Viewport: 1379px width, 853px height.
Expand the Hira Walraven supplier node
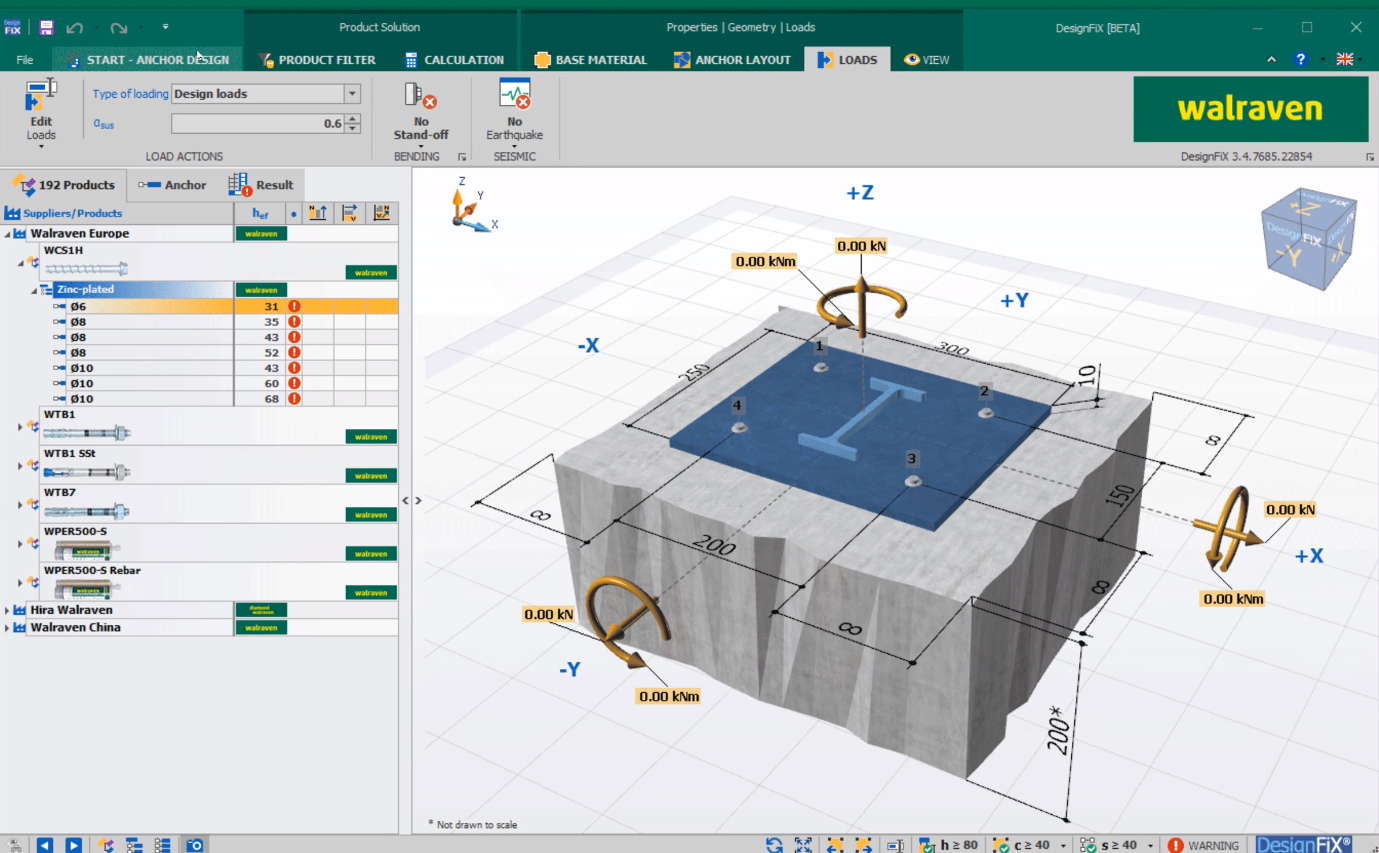(x=8, y=610)
